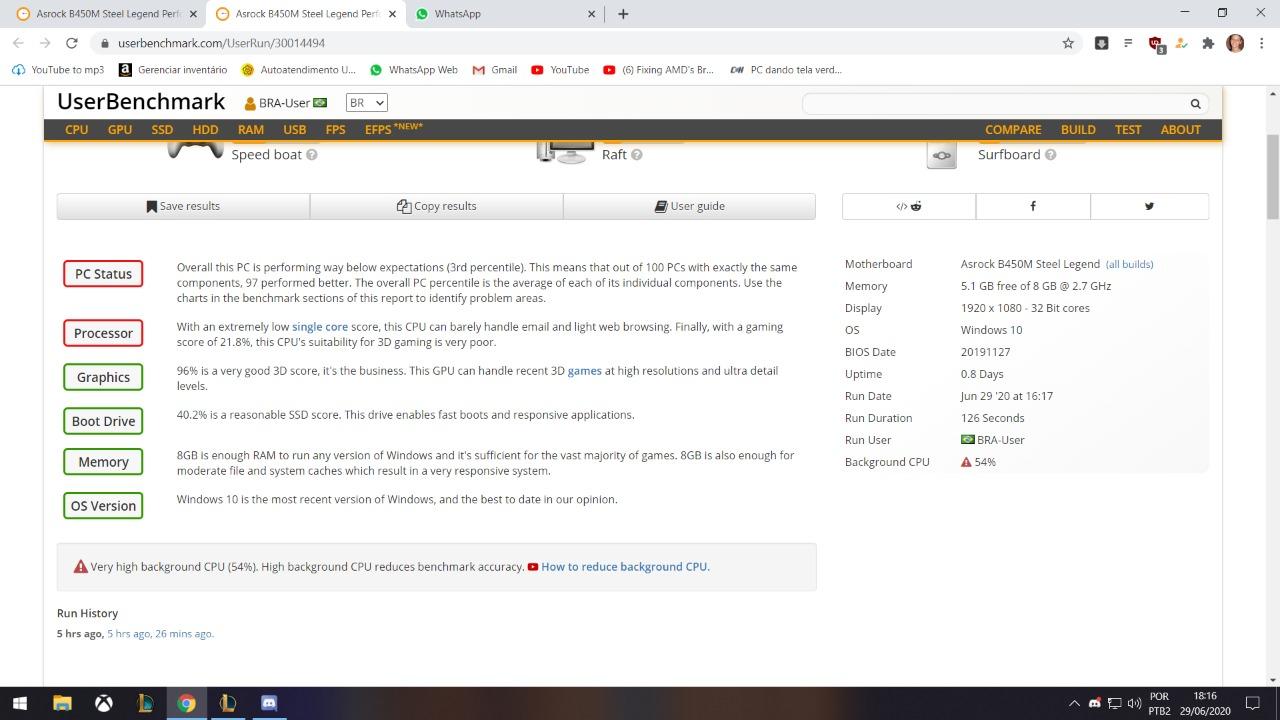The height and width of the screenshot is (720, 1280).
Task: Open the WhatsApp Web bookmark
Action: click(x=413, y=70)
